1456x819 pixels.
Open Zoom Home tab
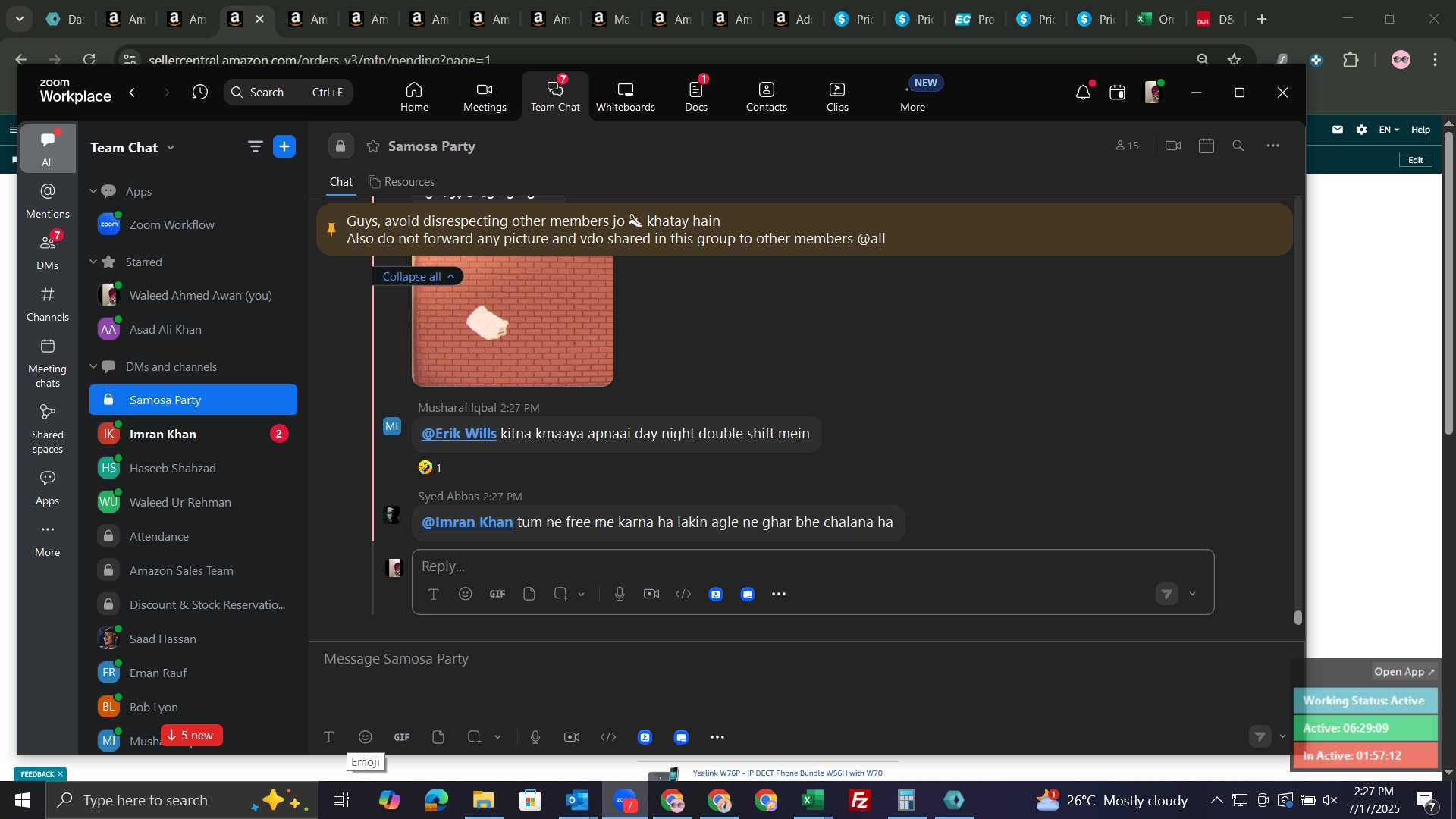pyautogui.click(x=414, y=96)
